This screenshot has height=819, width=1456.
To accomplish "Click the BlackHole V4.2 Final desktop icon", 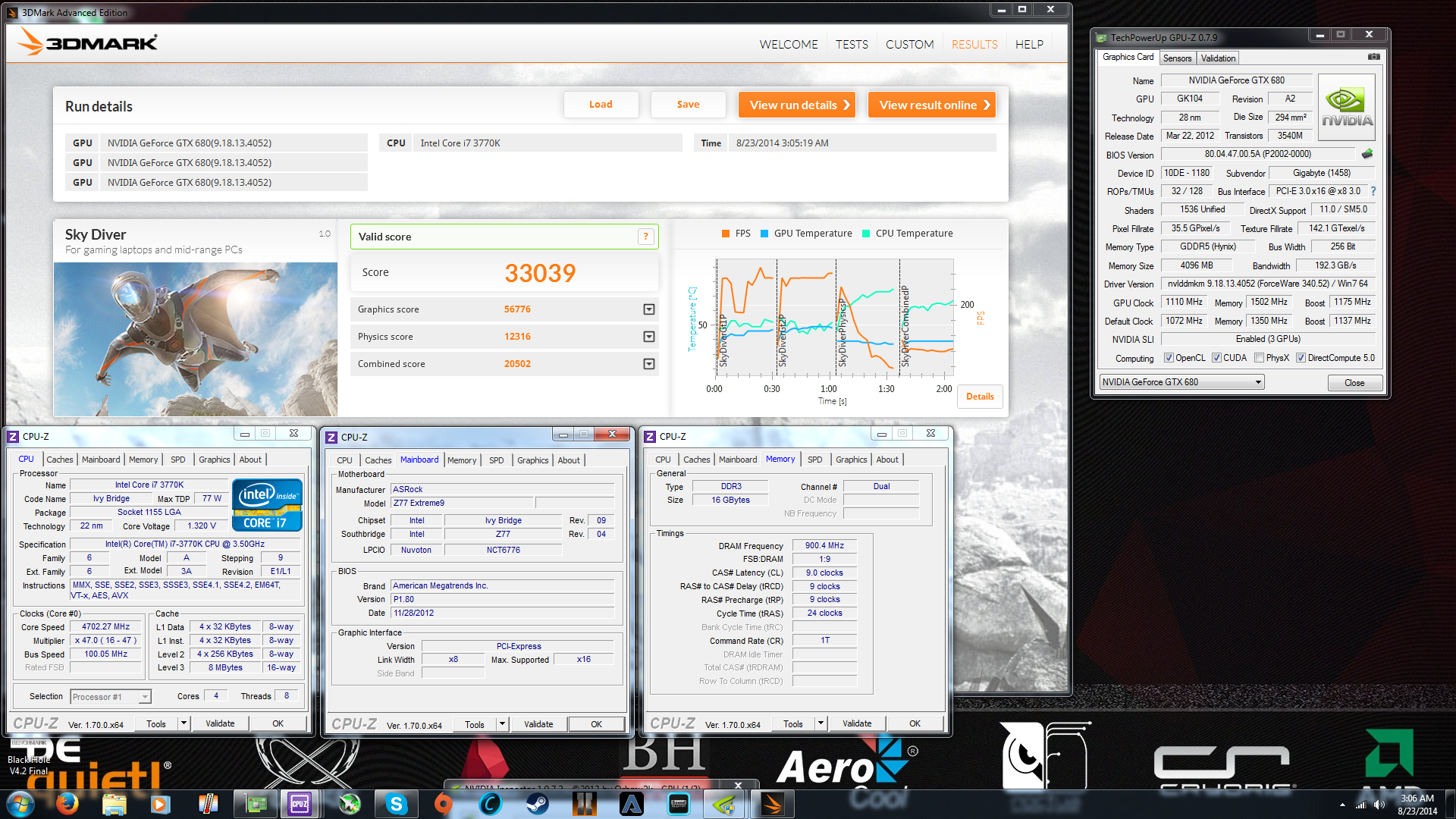I will point(28,755).
